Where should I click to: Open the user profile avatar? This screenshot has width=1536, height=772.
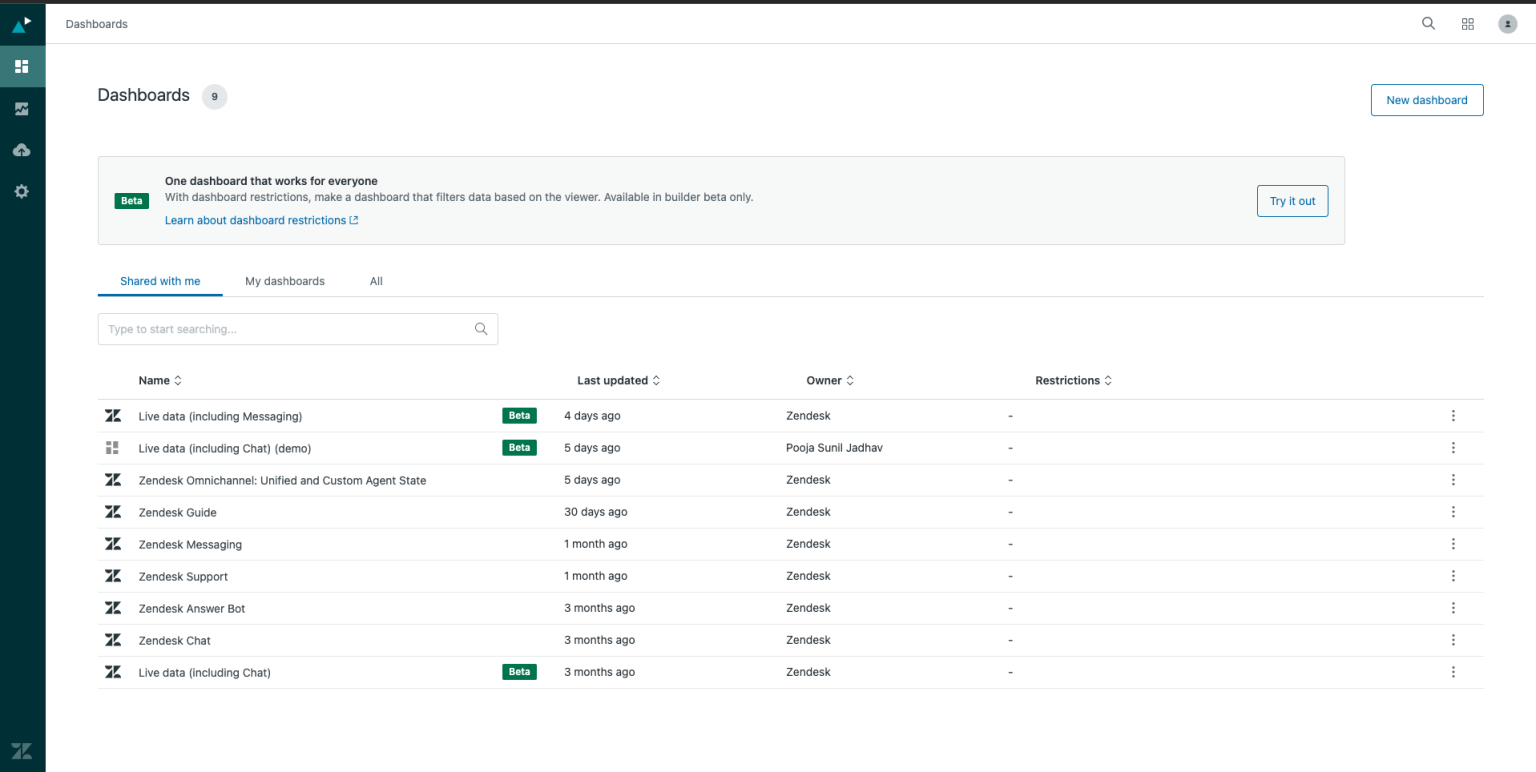[x=1508, y=24]
